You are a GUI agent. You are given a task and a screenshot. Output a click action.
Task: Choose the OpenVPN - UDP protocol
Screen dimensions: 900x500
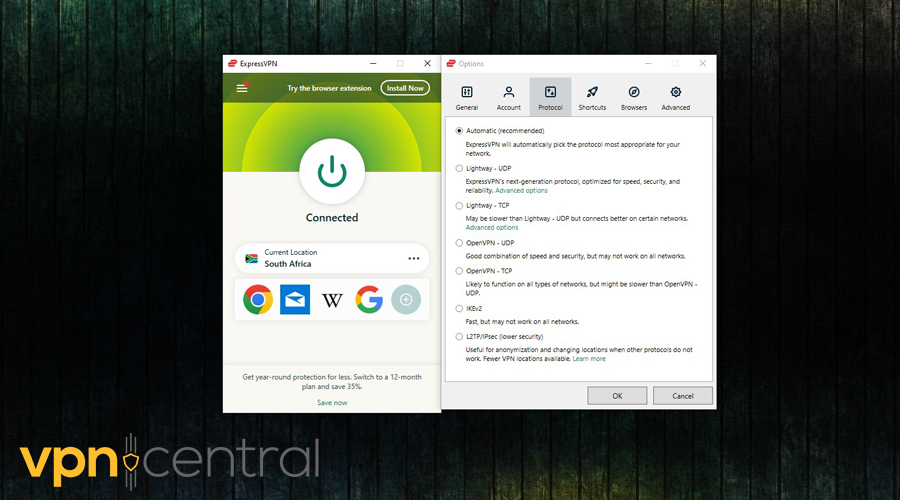pos(459,243)
